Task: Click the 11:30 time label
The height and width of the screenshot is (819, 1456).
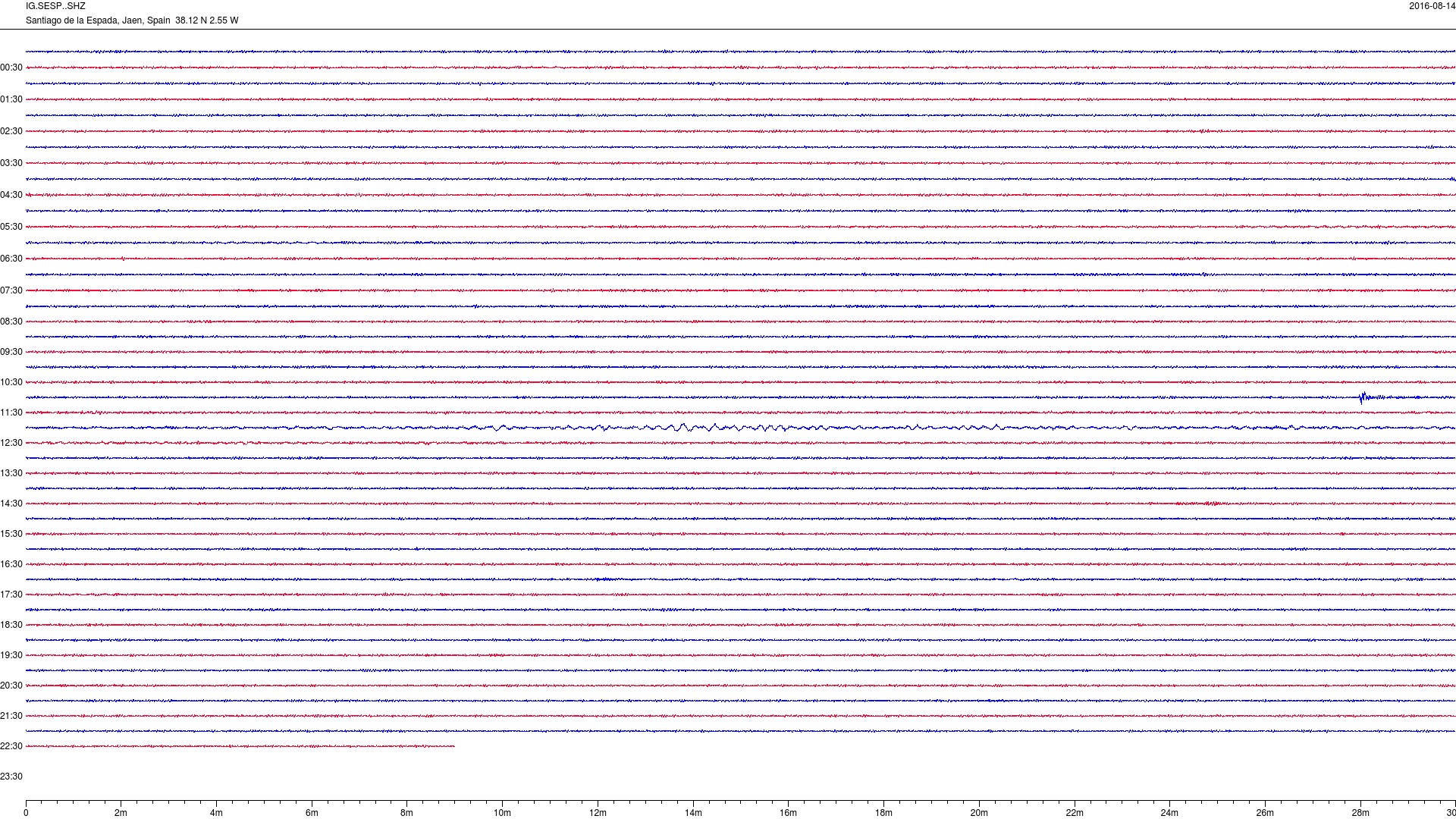Action: point(11,413)
